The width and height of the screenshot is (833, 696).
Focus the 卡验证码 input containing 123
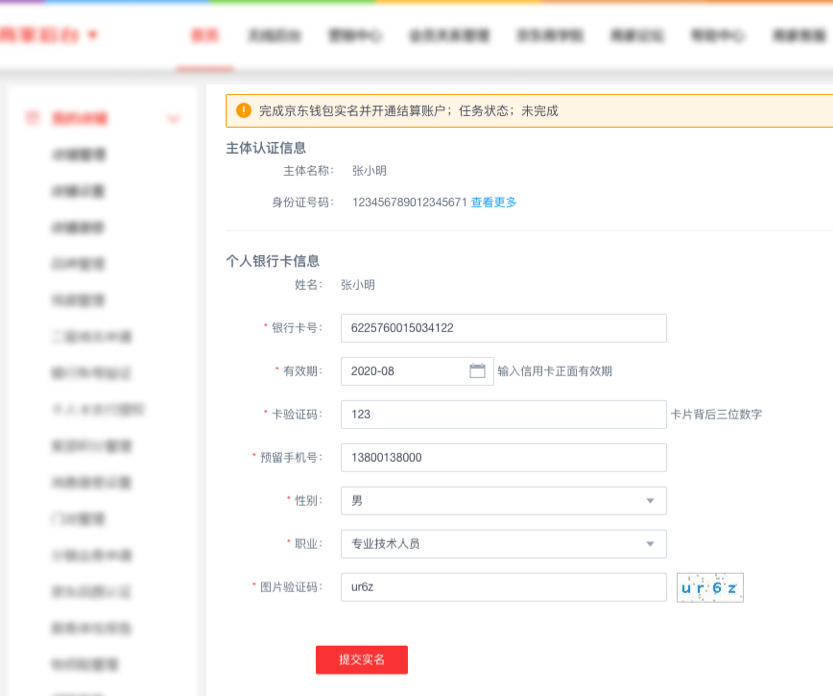504,414
